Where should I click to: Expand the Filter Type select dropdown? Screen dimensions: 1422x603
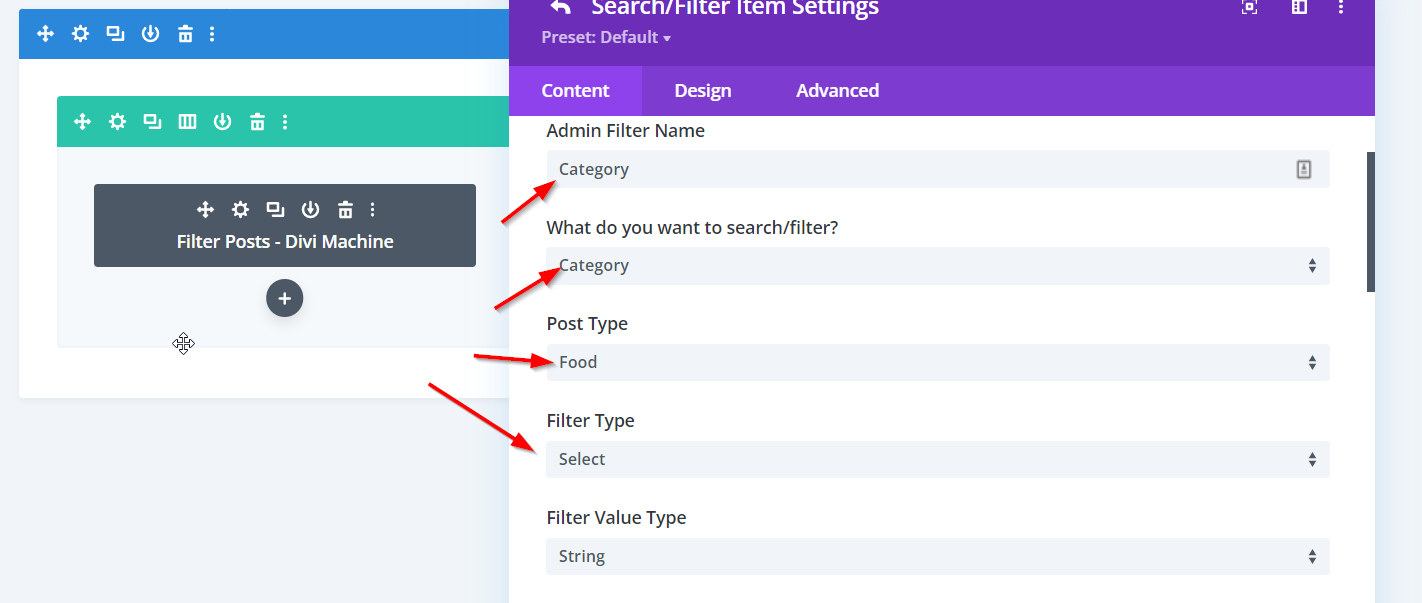tap(937, 460)
